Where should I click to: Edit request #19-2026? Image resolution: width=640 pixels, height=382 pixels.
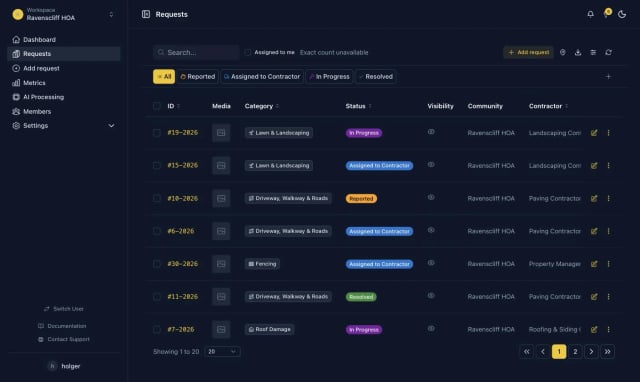pyautogui.click(x=594, y=133)
